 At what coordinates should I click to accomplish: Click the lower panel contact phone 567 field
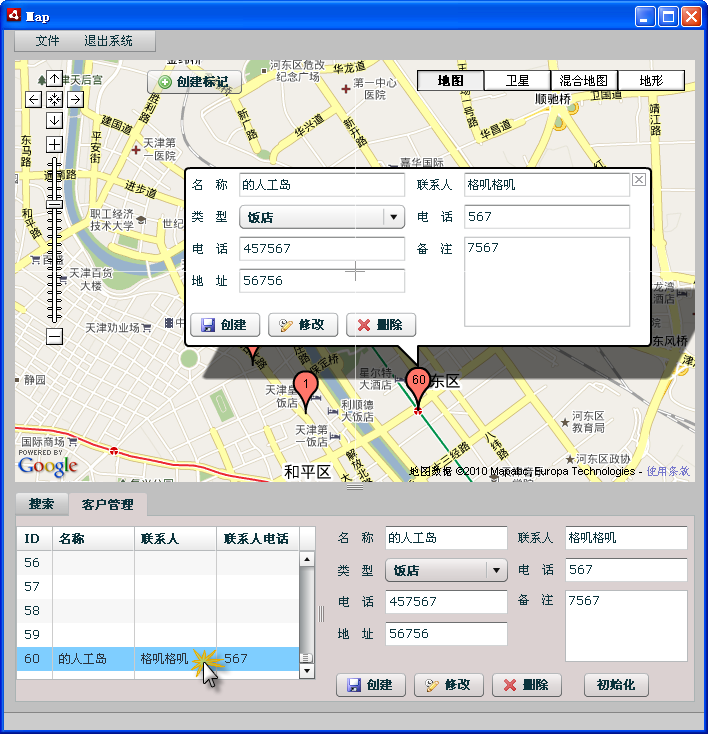626,570
